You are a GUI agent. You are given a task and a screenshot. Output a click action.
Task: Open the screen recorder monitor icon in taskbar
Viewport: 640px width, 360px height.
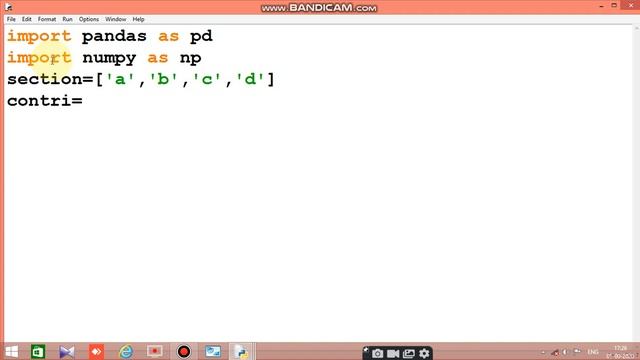[155, 351]
